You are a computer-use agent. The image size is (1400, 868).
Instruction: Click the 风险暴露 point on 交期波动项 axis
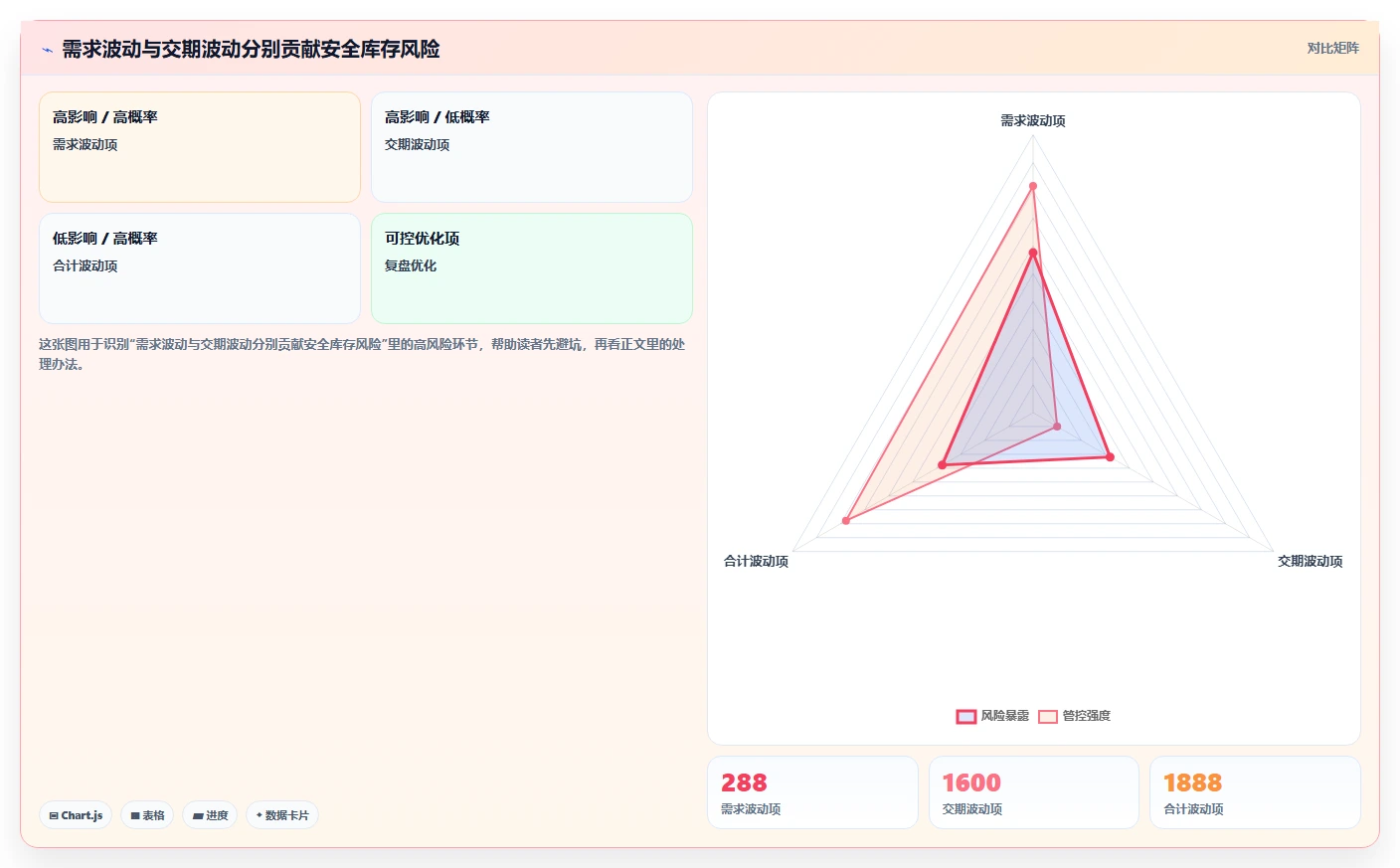click(1111, 457)
